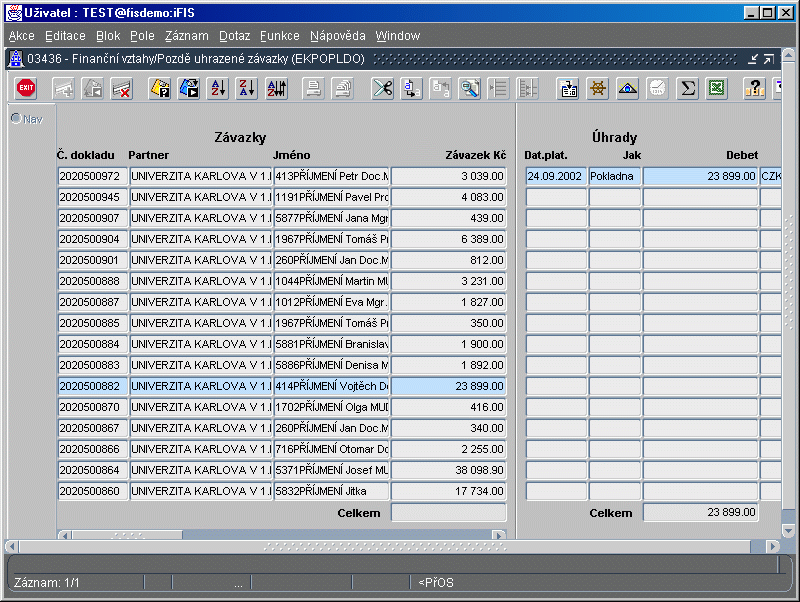800x602 pixels.
Task: Click the amount cell 1 827.00
Action: tap(449, 302)
